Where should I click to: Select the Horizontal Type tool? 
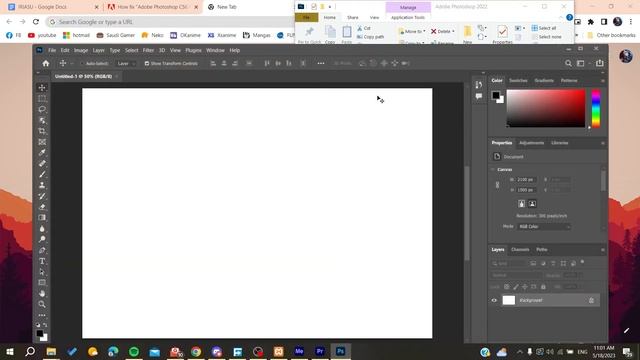pyautogui.click(x=42, y=261)
